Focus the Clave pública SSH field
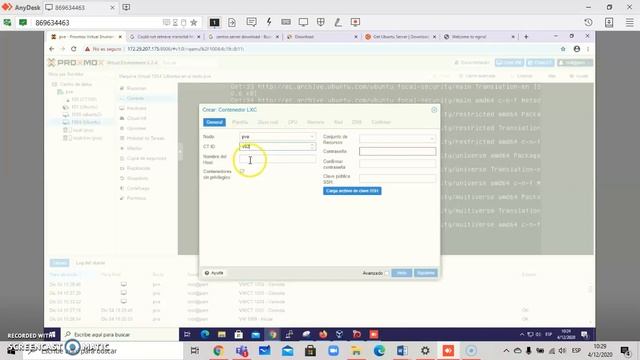Screen dimensions: 640x360 (x=397, y=178)
